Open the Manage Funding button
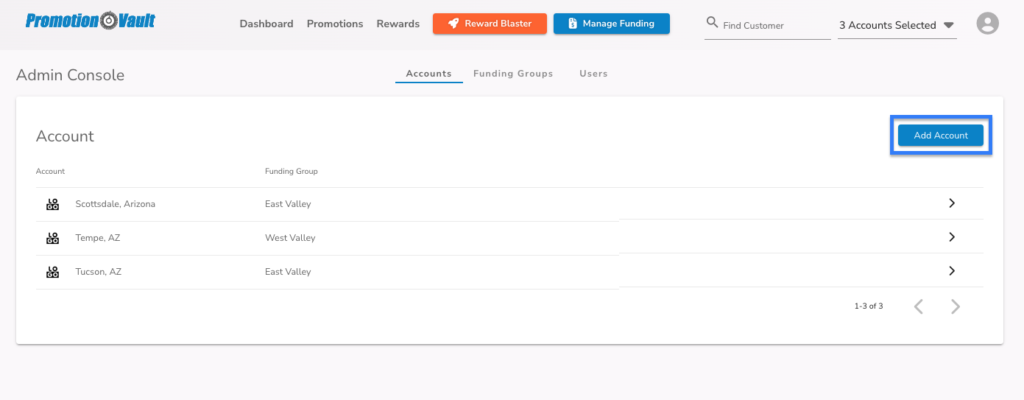 point(611,24)
